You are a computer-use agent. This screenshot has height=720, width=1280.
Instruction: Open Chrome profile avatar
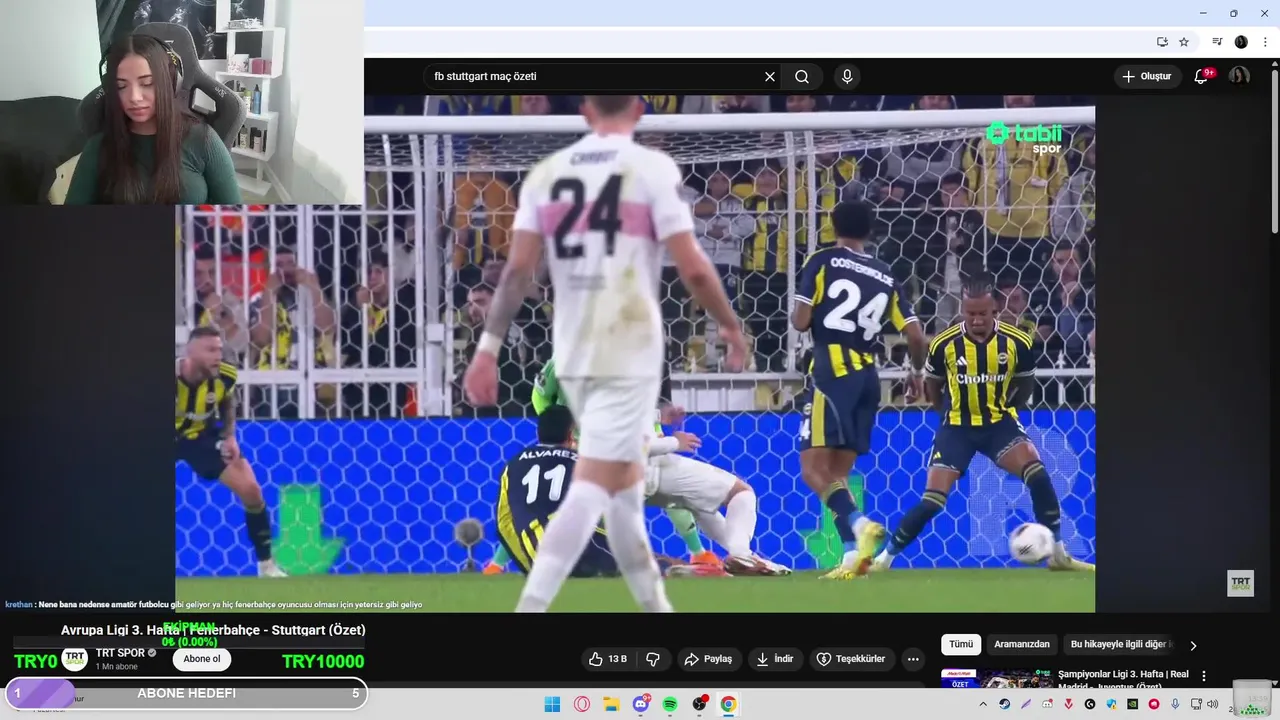point(1241,42)
